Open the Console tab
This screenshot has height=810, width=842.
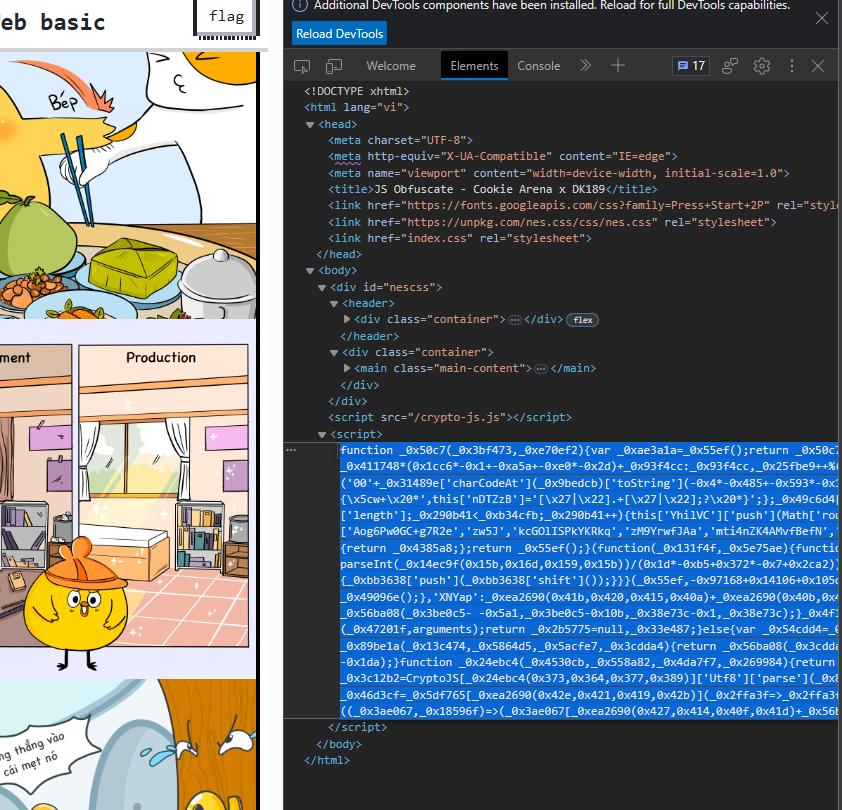539,66
